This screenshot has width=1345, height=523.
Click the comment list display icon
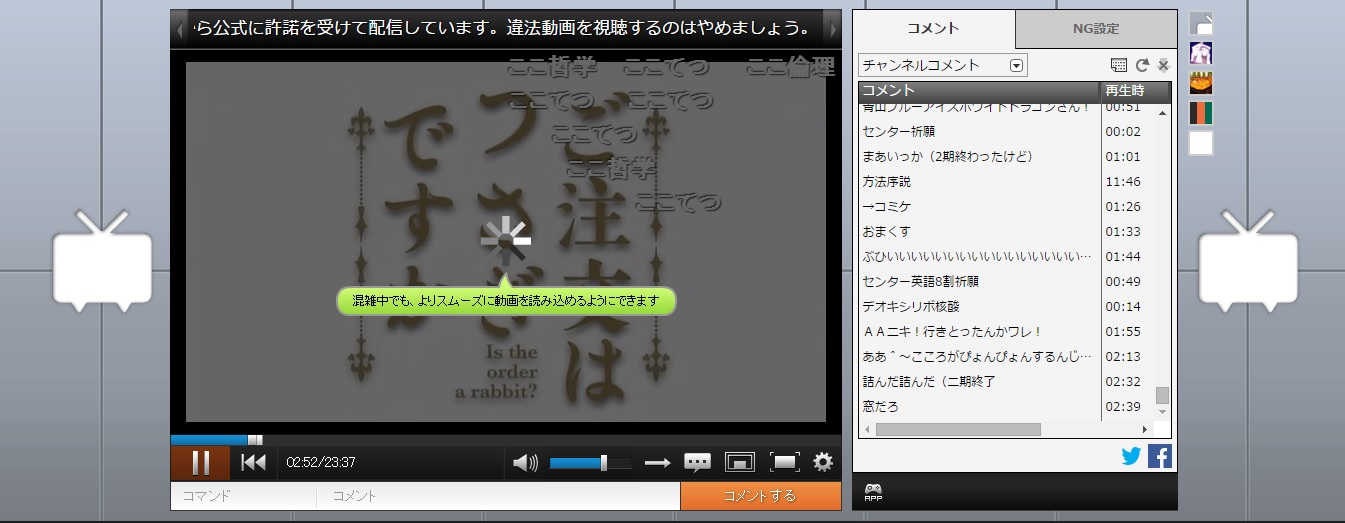[1119, 65]
